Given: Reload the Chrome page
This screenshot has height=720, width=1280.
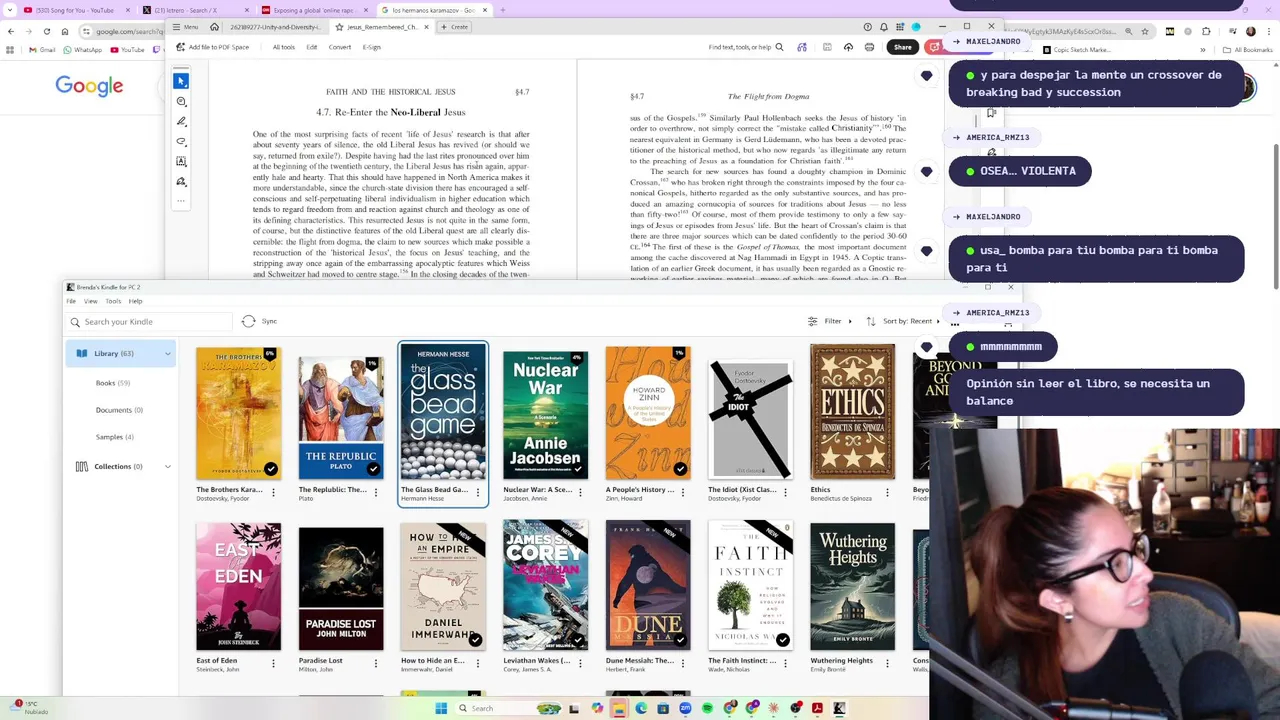Looking at the screenshot, I should tap(47, 31).
